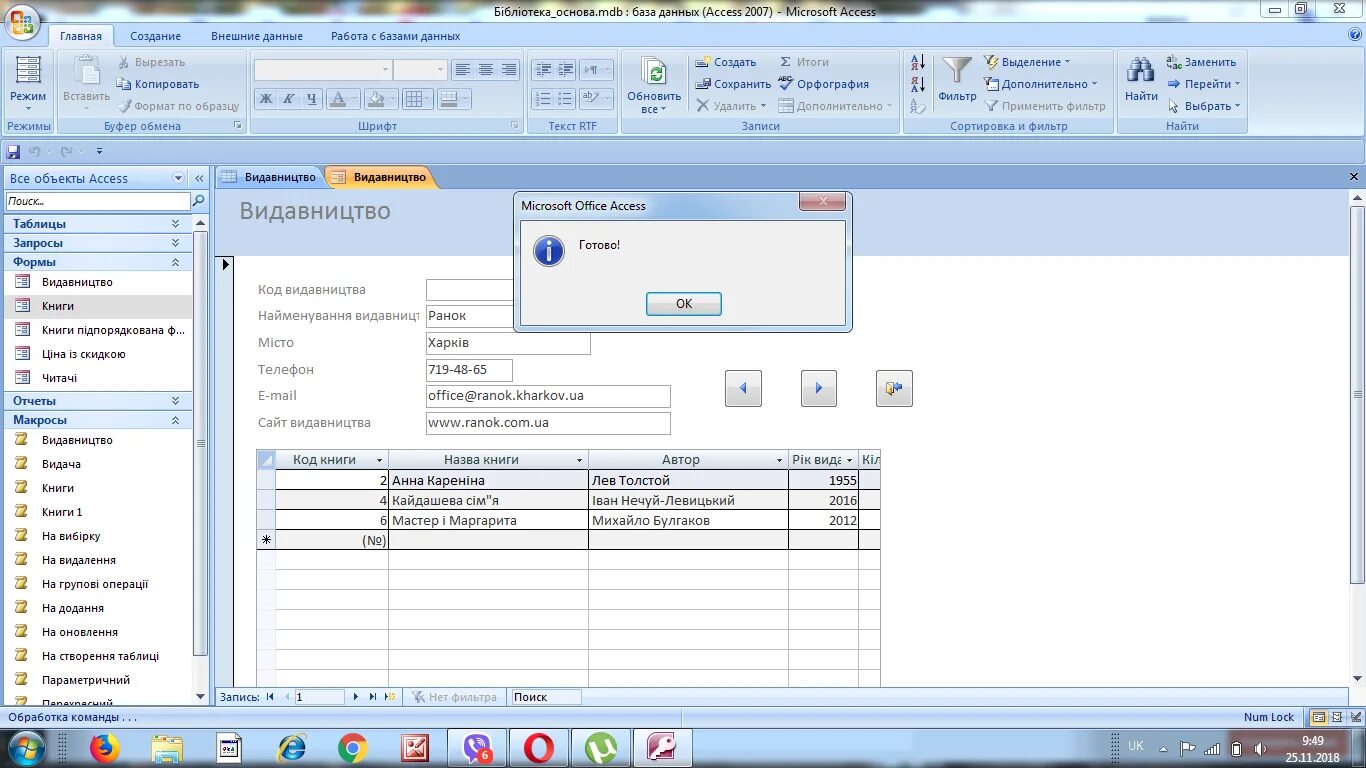Image resolution: width=1366 pixels, height=768 pixels.
Task: Save via quick access toolbar icon
Action: click(14, 152)
